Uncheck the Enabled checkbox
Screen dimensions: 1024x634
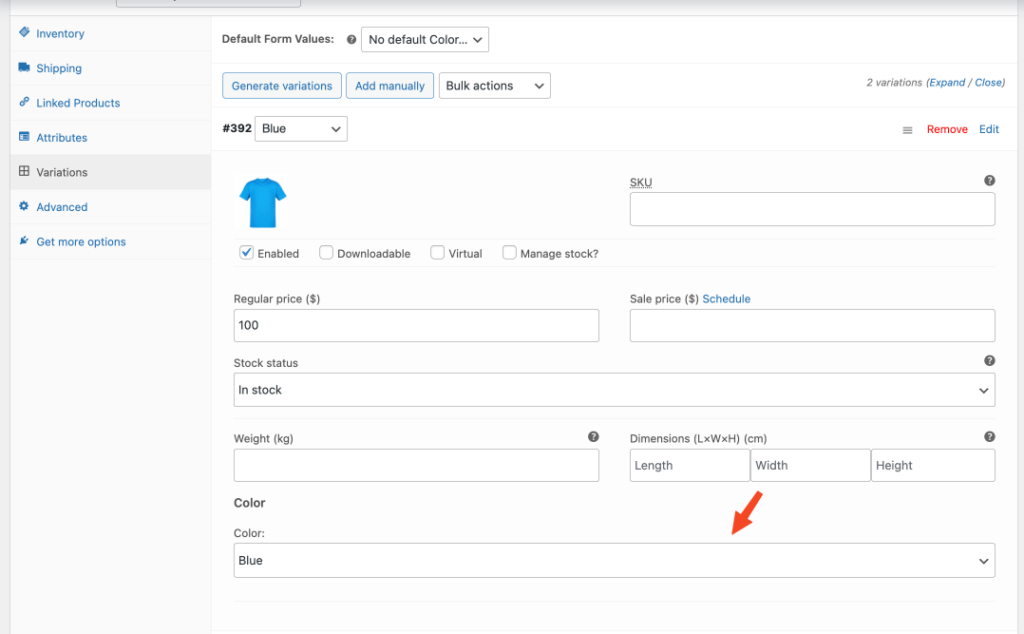tap(246, 252)
